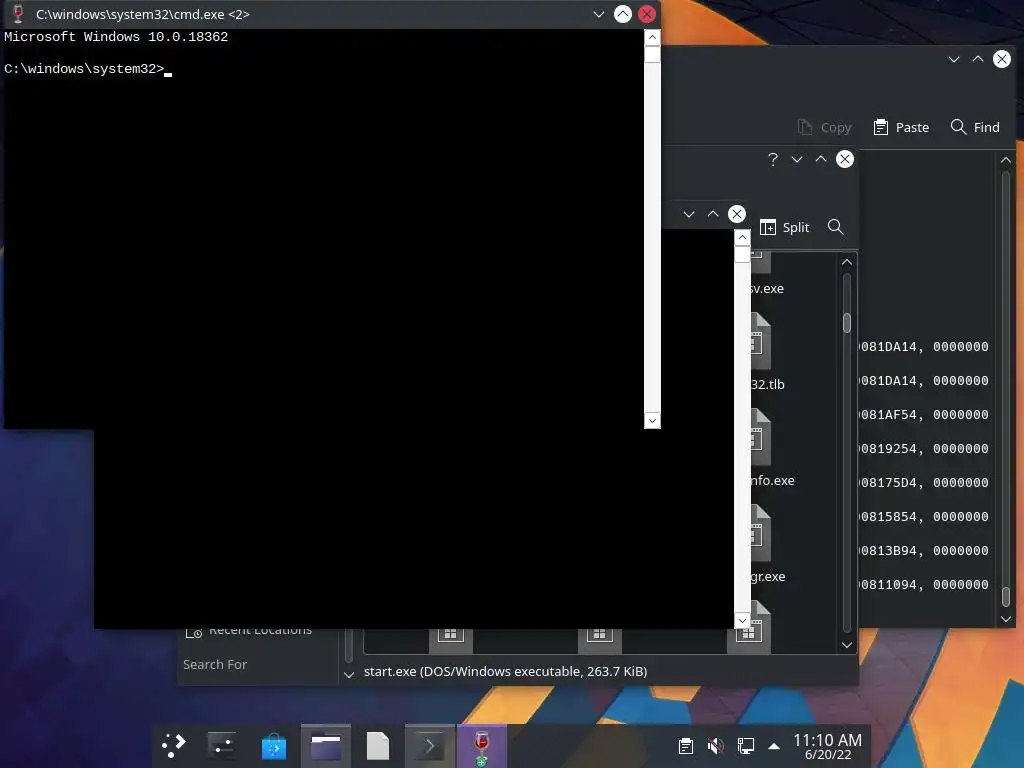Click Paste in the editor toolbar
The height and width of the screenshot is (768, 1024).
(901, 127)
